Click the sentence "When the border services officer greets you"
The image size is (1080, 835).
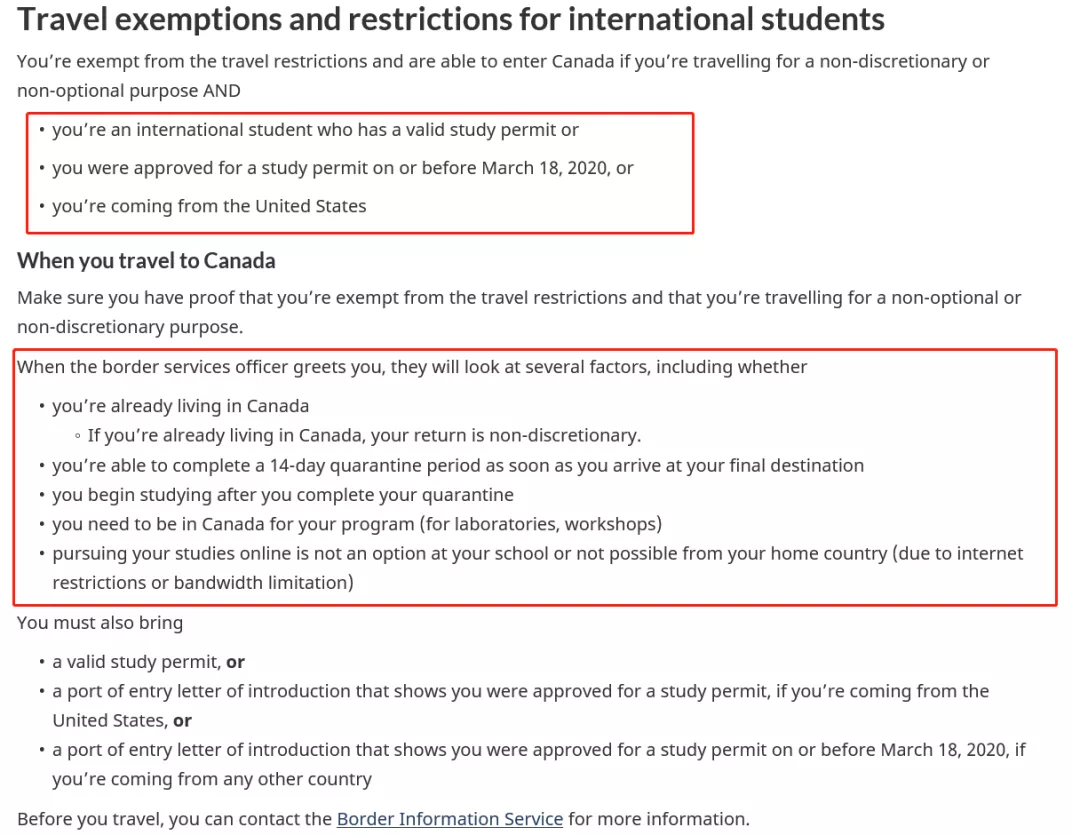pos(412,367)
